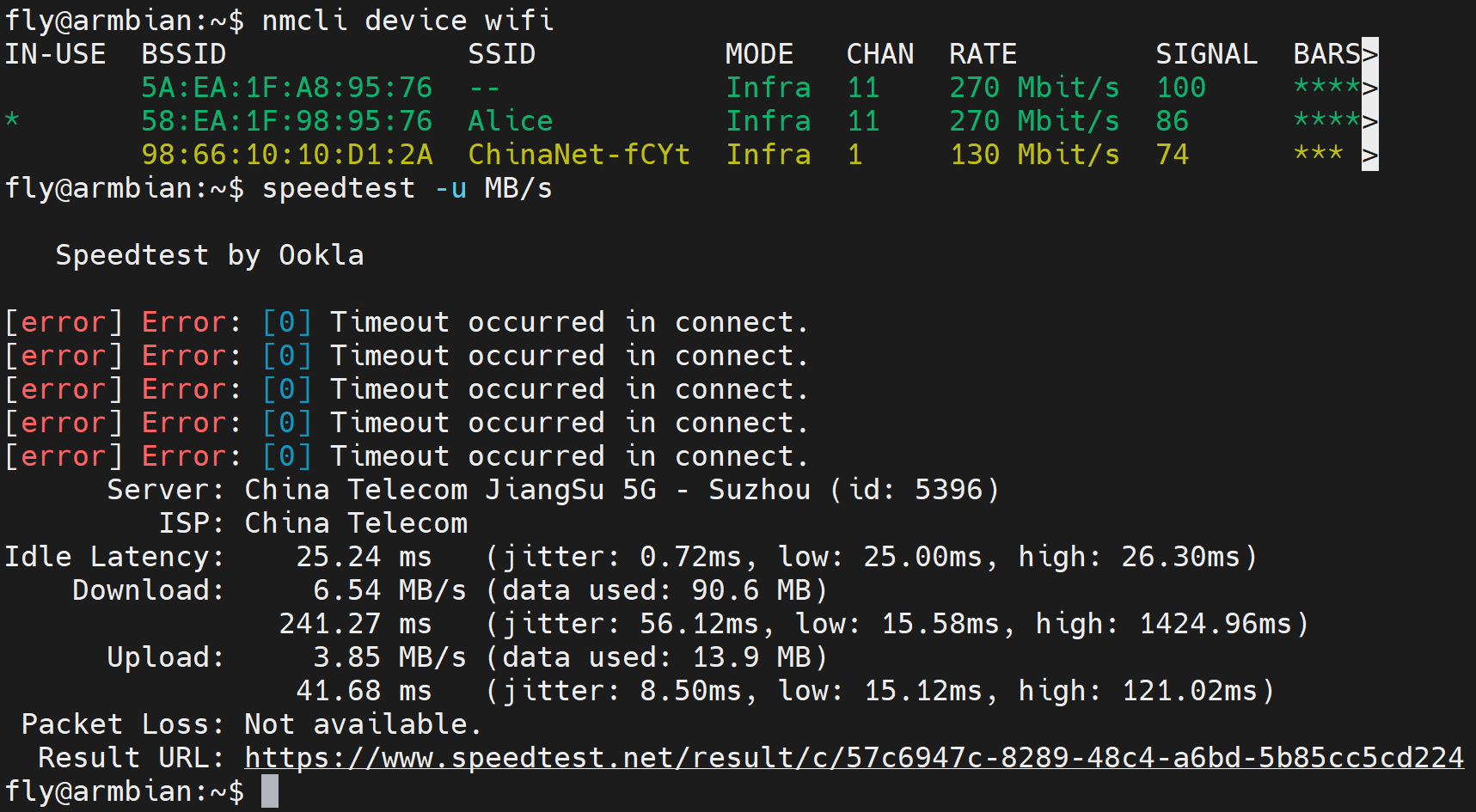Click the BSSID 98:66:10:10:D1:2A

point(287,155)
